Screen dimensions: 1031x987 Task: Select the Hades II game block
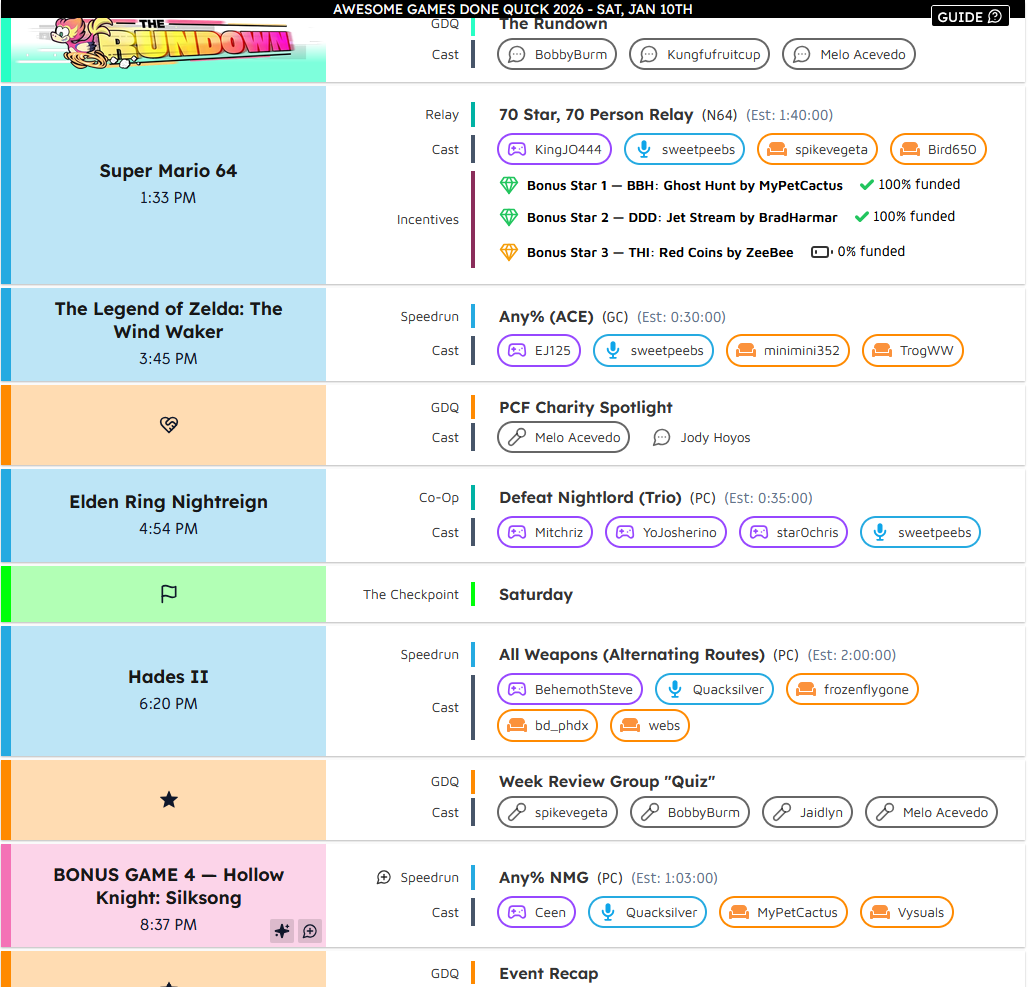click(168, 690)
